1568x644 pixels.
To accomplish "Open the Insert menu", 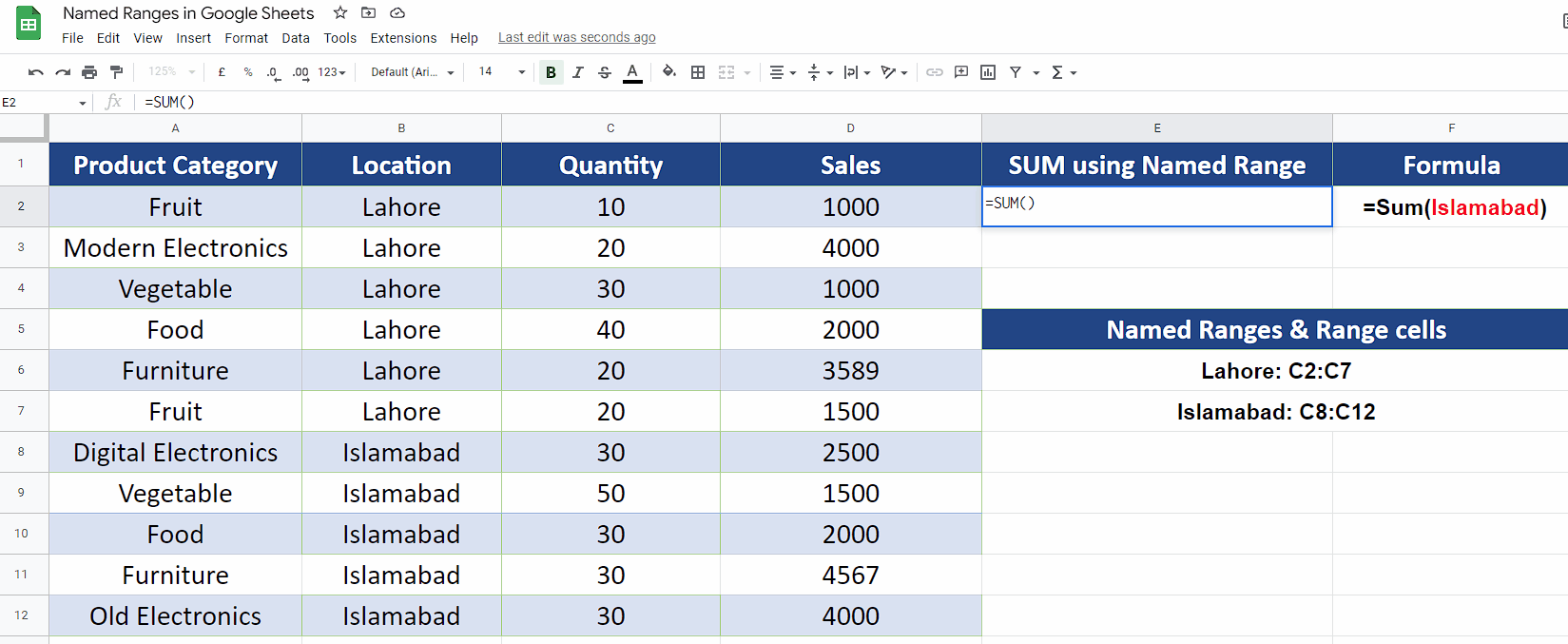I will click(x=193, y=38).
